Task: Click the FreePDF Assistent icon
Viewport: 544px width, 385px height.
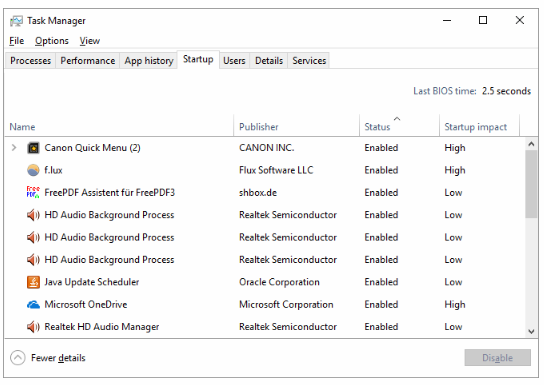Action: point(33,192)
